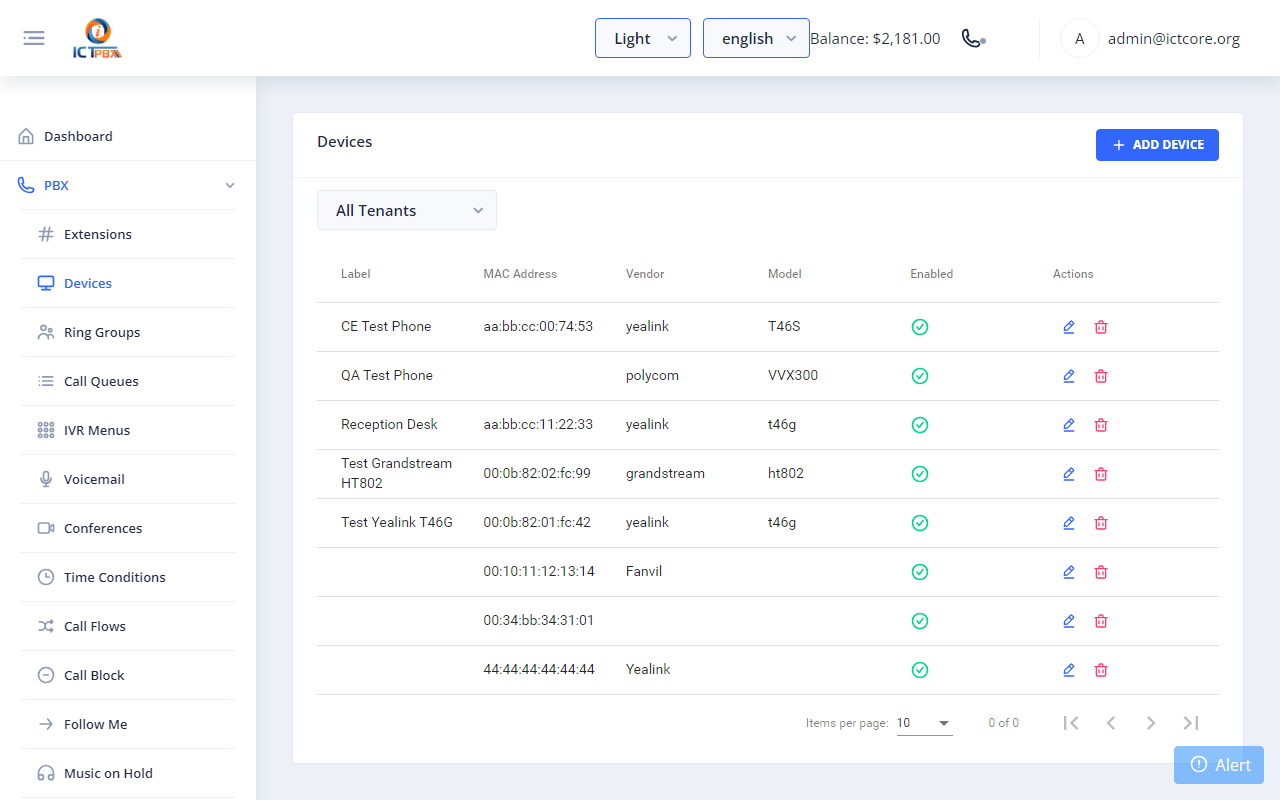Image resolution: width=1280 pixels, height=800 pixels.
Task: Go to first page of devices
Action: (1071, 723)
